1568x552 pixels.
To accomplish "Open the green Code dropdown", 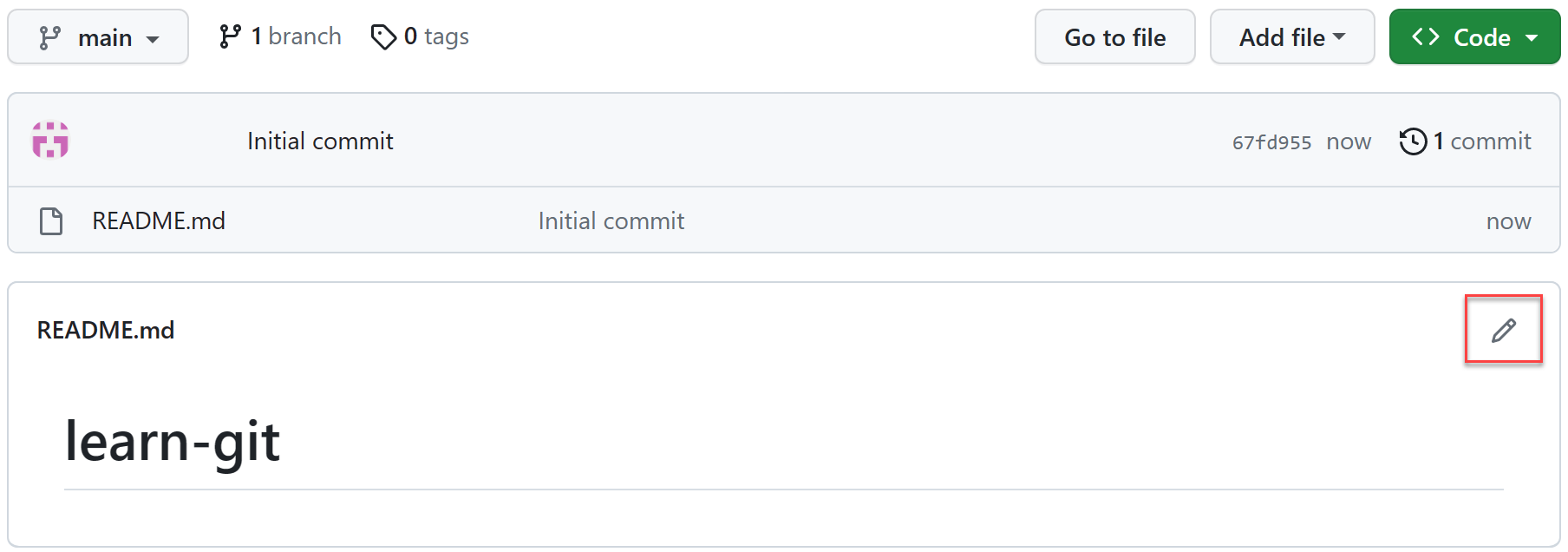I will (x=1474, y=36).
